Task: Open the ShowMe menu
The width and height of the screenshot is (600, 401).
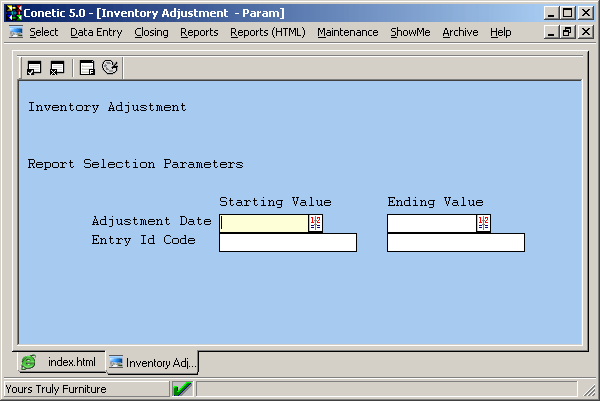Action: click(410, 32)
